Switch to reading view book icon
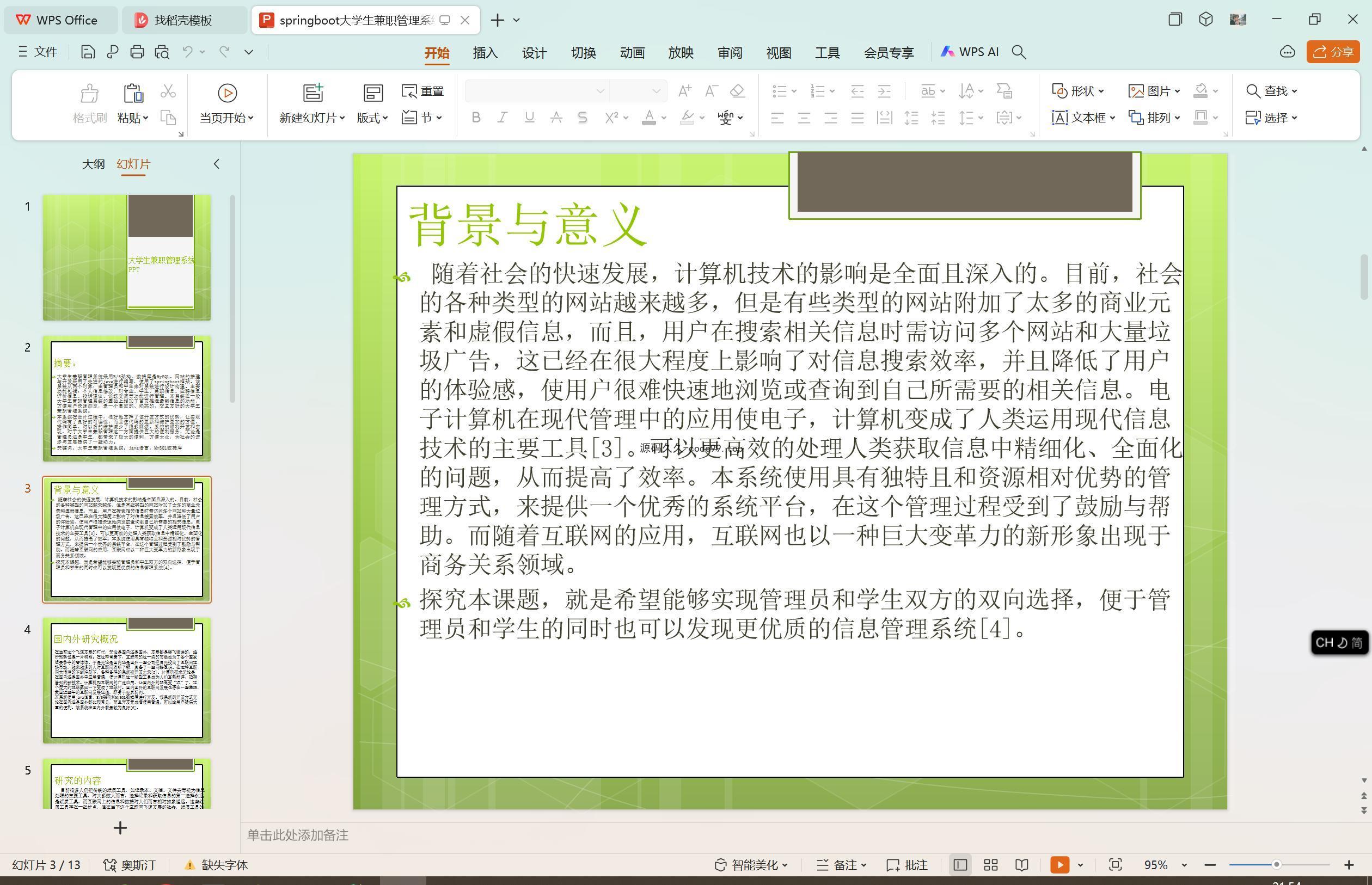This screenshot has height=885, width=1372. click(1021, 865)
